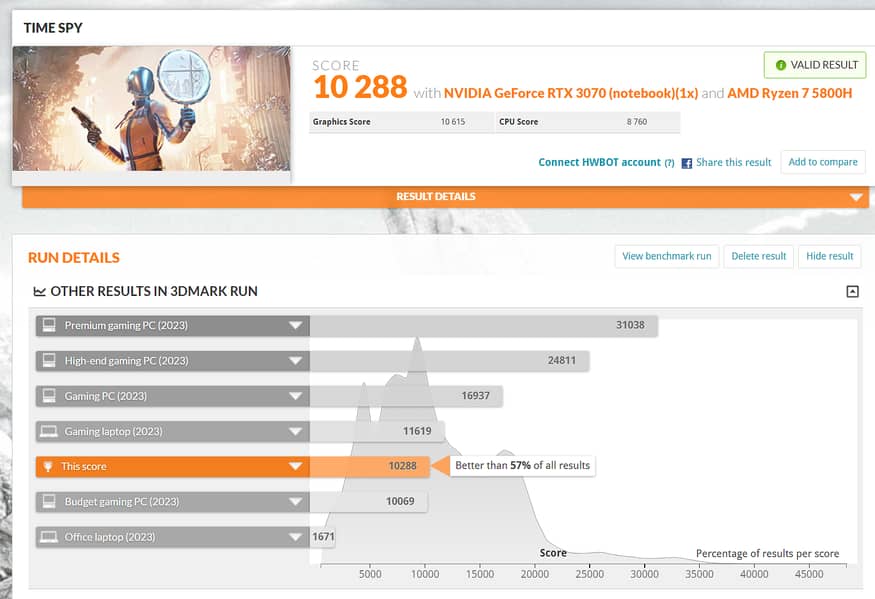Click the Delete result button
Screen dimensions: 875x599
click(758, 256)
